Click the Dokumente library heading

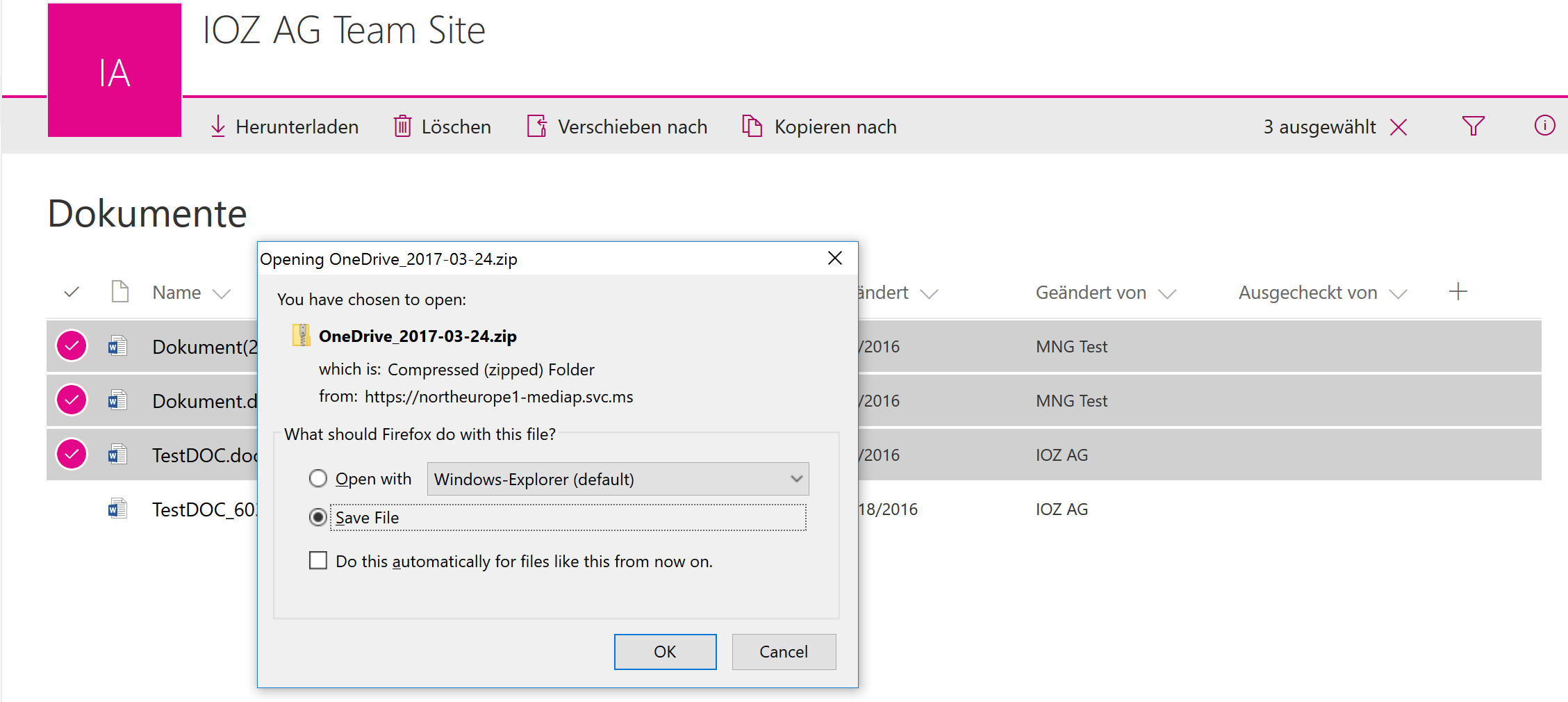147,213
